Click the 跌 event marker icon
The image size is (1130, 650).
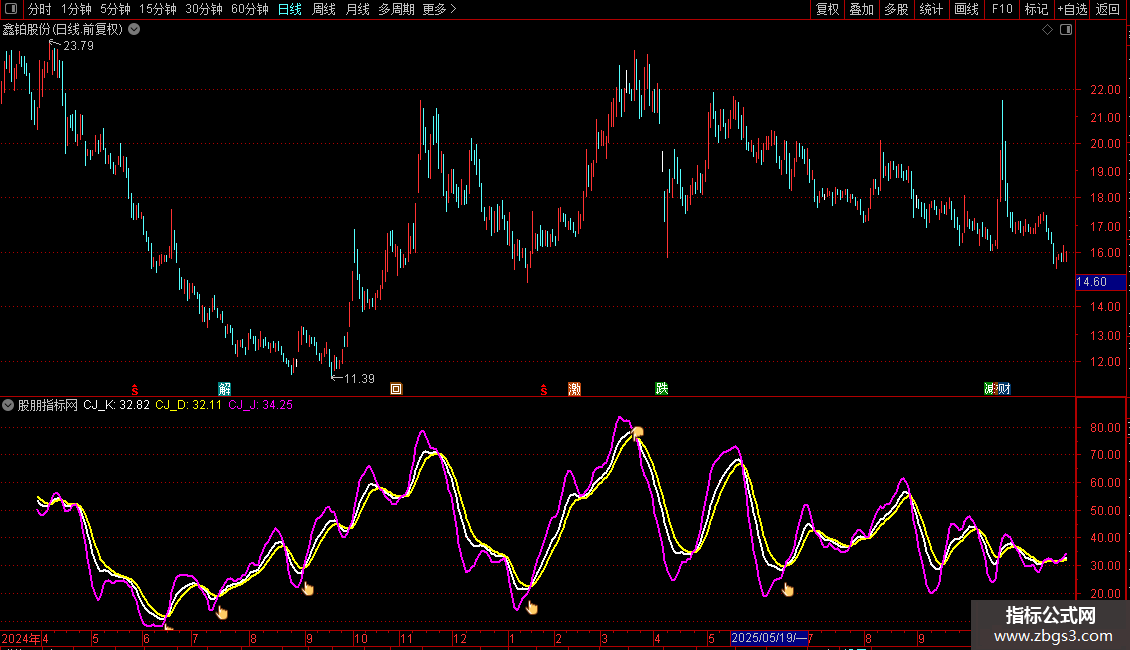[x=661, y=388]
